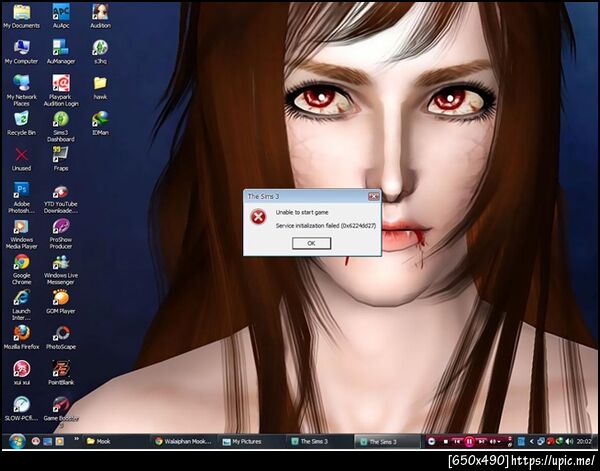
Task: Switch to Walaiphan Mook Chrome taskbar button
Action: pyautogui.click(x=183, y=442)
